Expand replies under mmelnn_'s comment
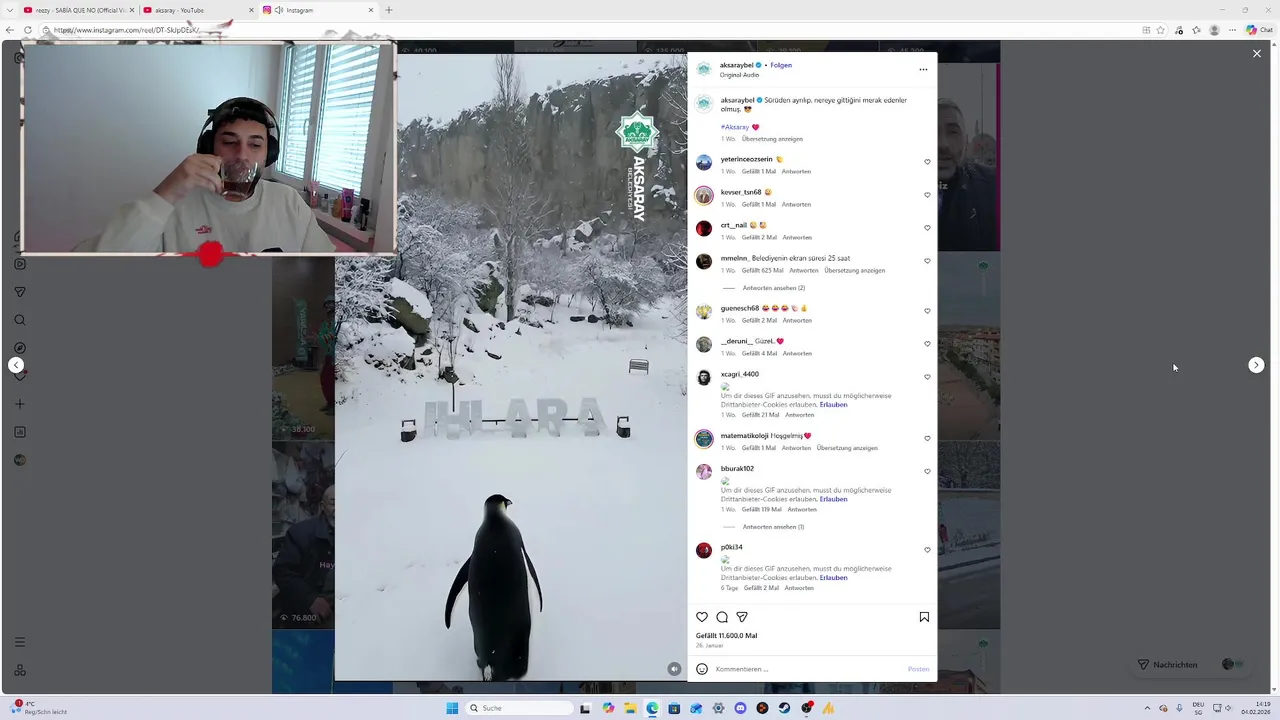Image resolution: width=1280 pixels, height=720 pixels. pos(773,288)
